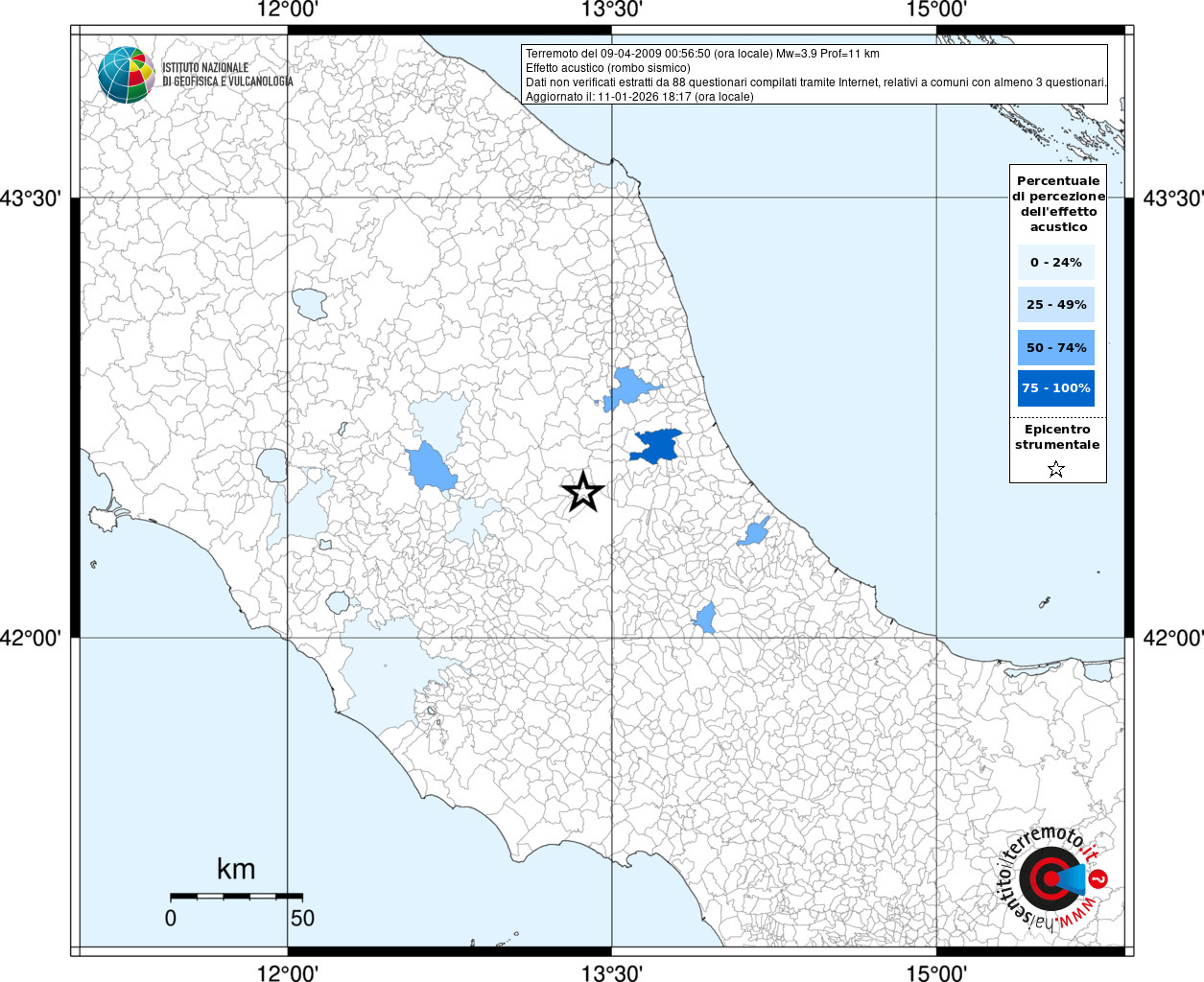Click the km scale bar
Screen dimensions: 1204x982
click(x=236, y=896)
